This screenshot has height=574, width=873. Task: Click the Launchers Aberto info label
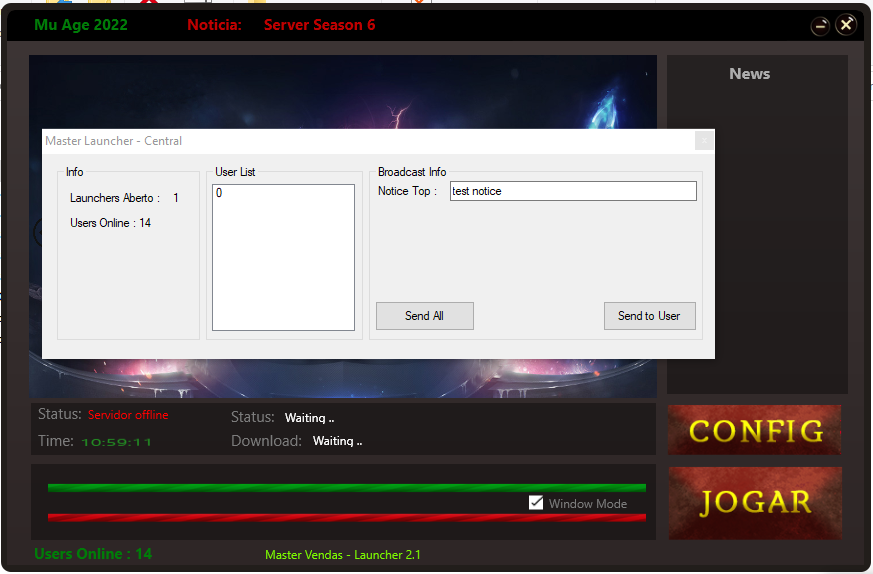115,198
